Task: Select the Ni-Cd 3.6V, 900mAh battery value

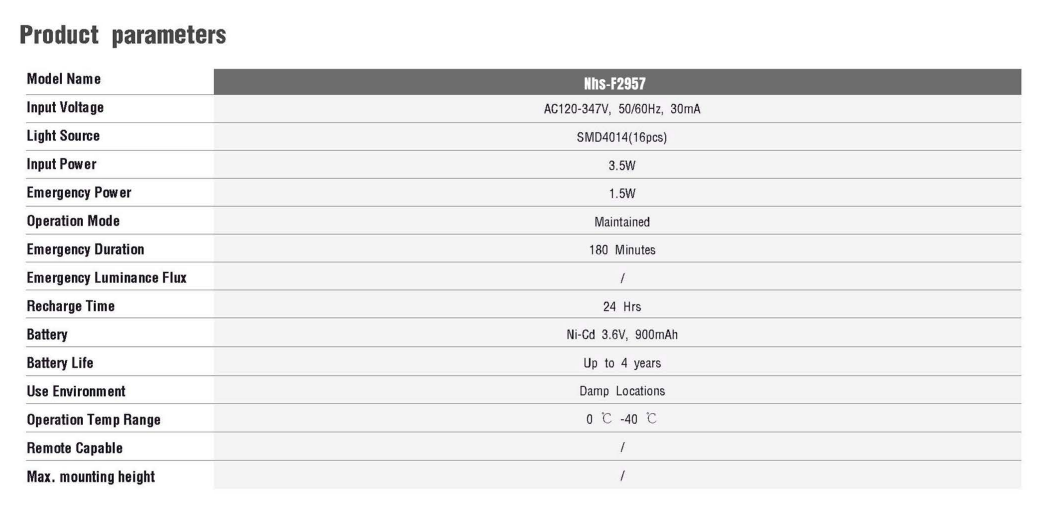Action: pos(622,335)
